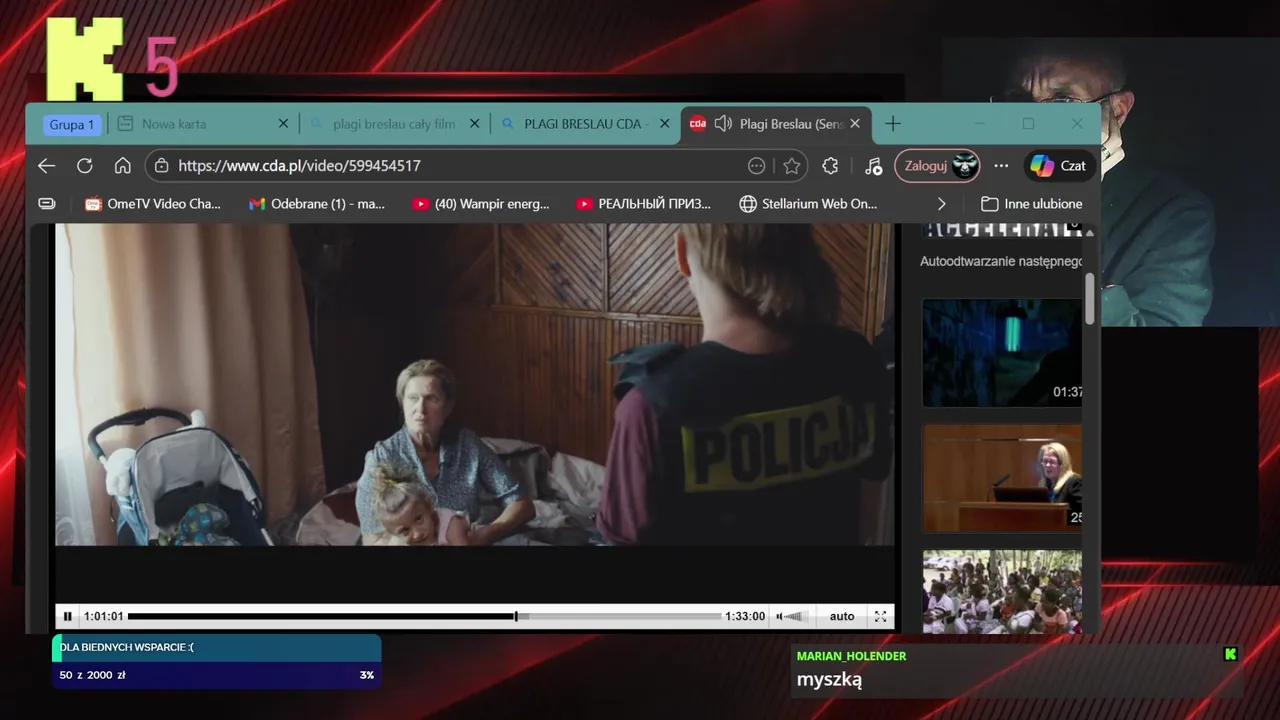Open the Inne ulubione folder
Viewport: 1280px width, 720px height.
[1032, 204]
